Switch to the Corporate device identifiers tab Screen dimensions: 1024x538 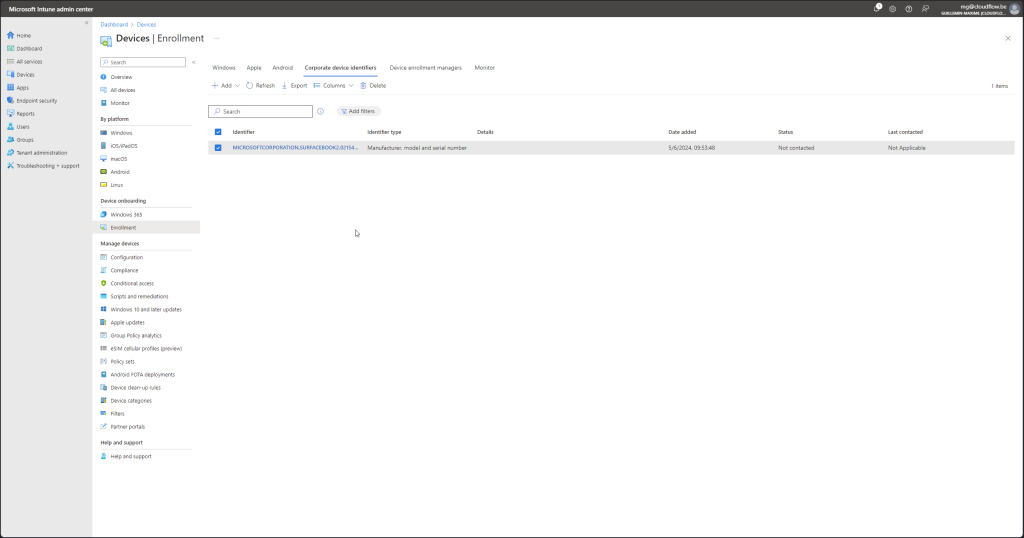tap(340, 68)
